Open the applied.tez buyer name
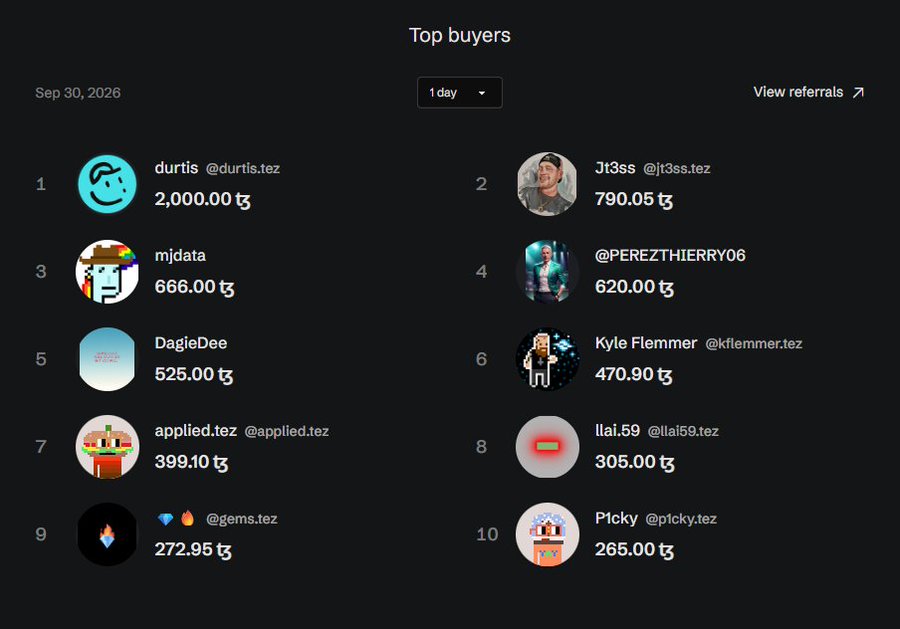 (196, 430)
